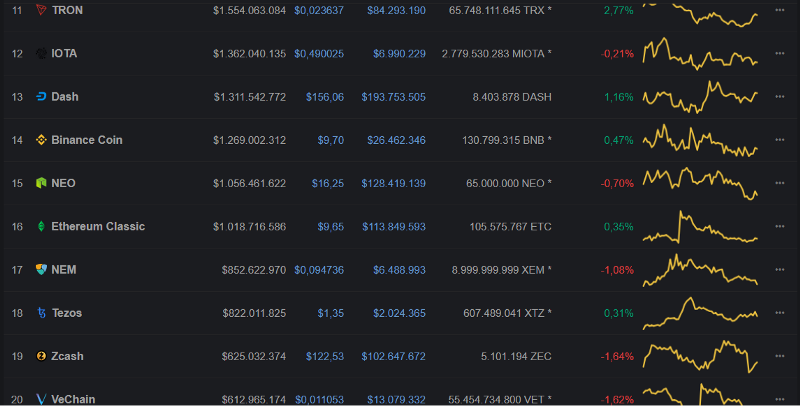Click Ethereum Classic volume $113.849.593

394,226
